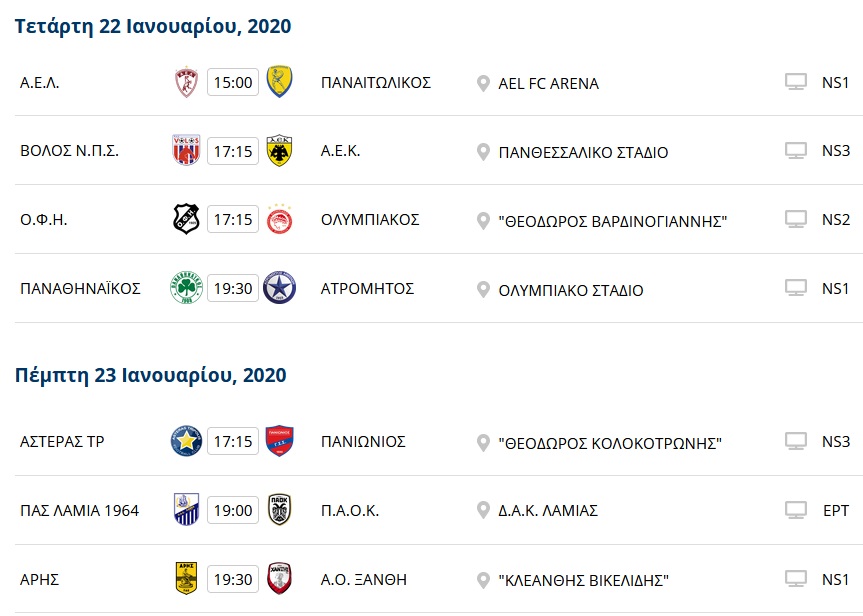863x616 pixels.
Task: Open the 19:00 ΠΑΣ Λαμία match time
Action: tap(233, 510)
